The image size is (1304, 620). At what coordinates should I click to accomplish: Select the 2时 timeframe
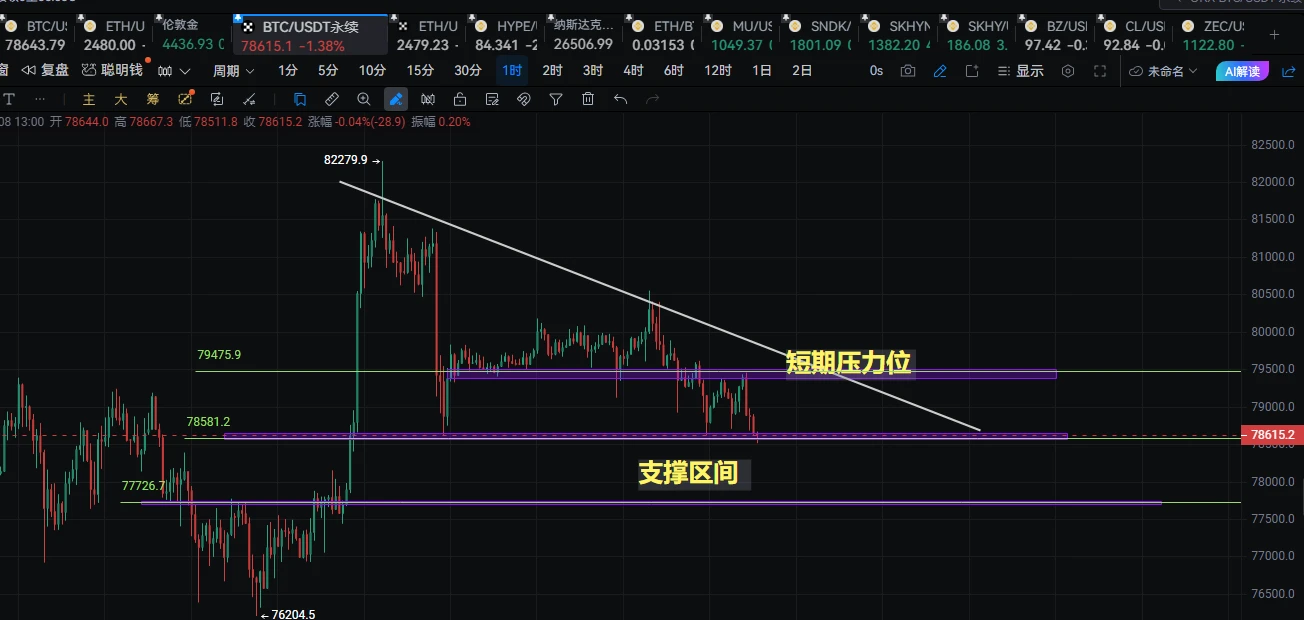pyautogui.click(x=552, y=71)
